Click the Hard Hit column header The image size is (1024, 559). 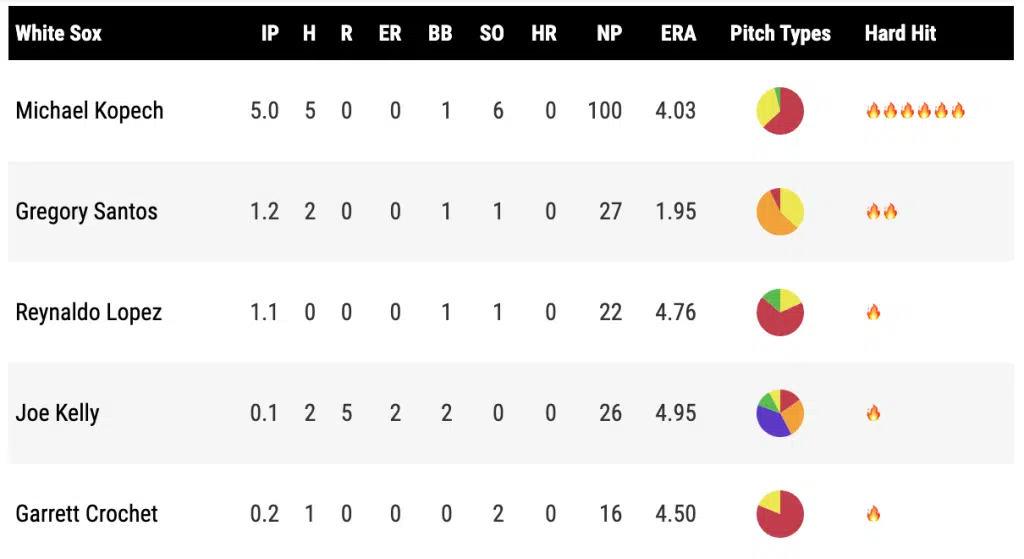tap(900, 33)
